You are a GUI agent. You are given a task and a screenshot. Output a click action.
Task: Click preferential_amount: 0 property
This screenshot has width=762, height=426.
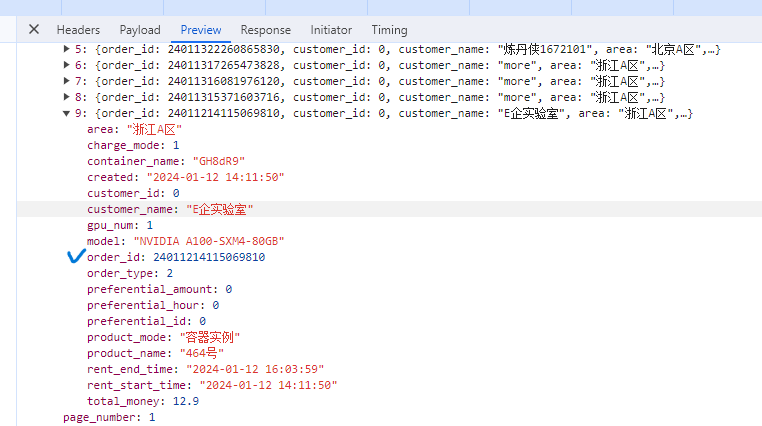click(x=159, y=289)
